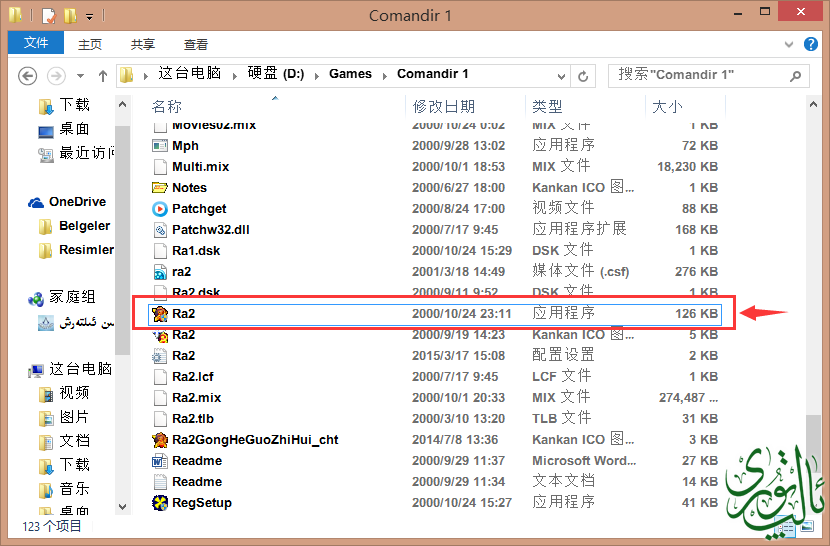Select 这台电脑 in the navigation pane

point(70,369)
